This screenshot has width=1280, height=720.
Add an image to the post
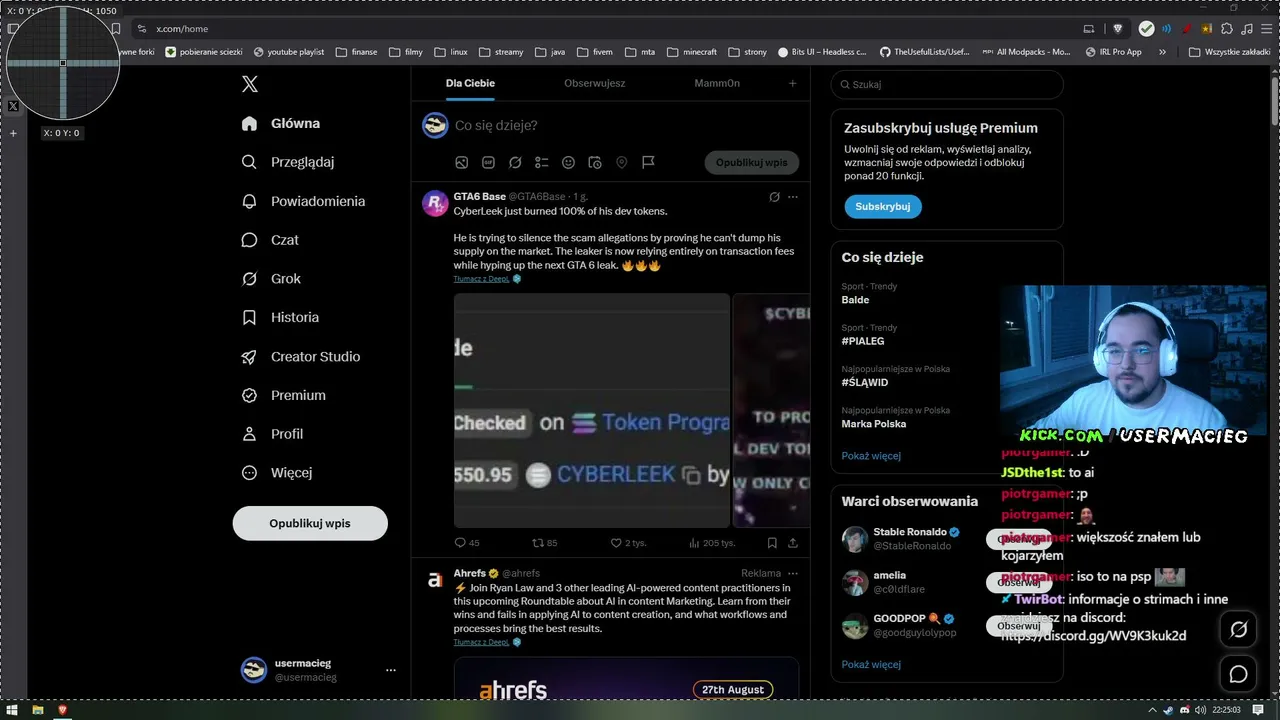[461, 162]
